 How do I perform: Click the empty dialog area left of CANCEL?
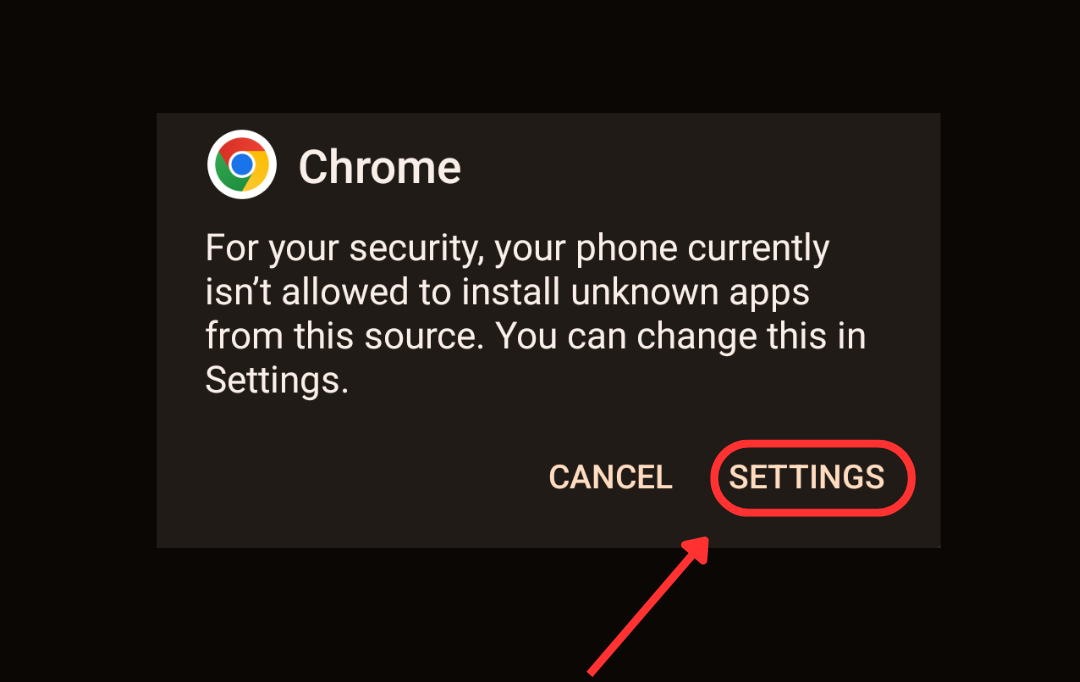(351, 477)
